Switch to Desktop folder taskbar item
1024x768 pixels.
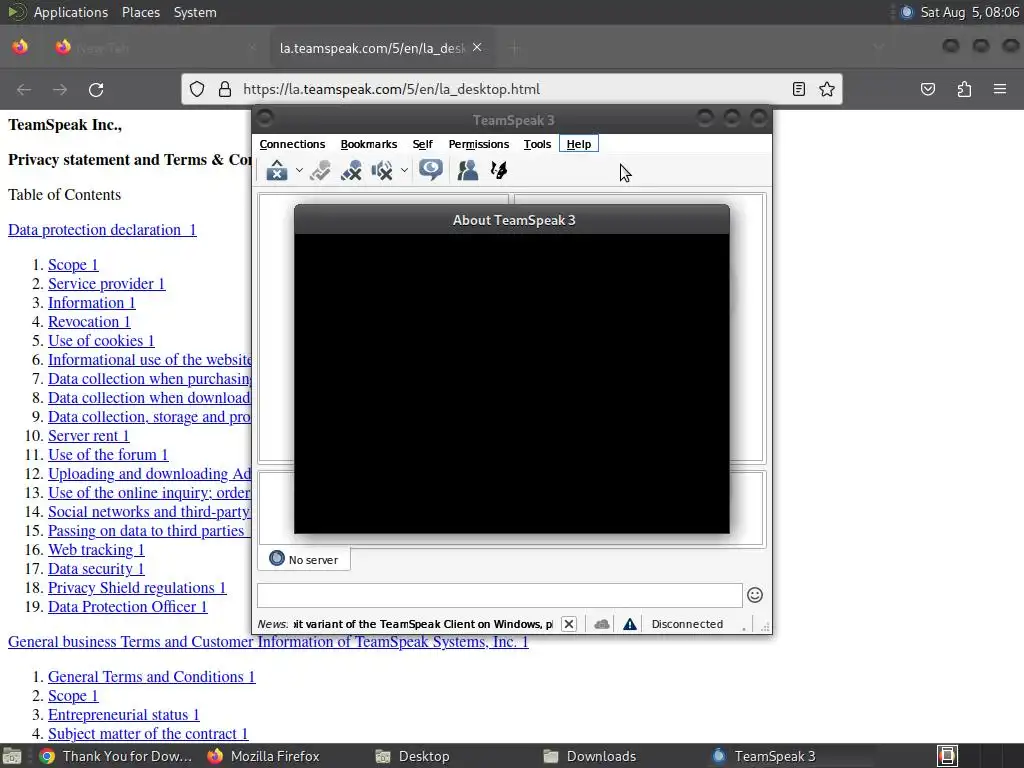click(x=412, y=756)
